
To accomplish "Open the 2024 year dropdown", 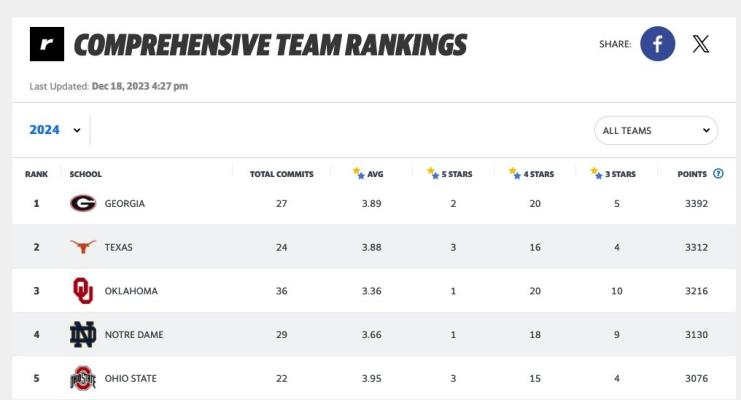I will [55, 130].
